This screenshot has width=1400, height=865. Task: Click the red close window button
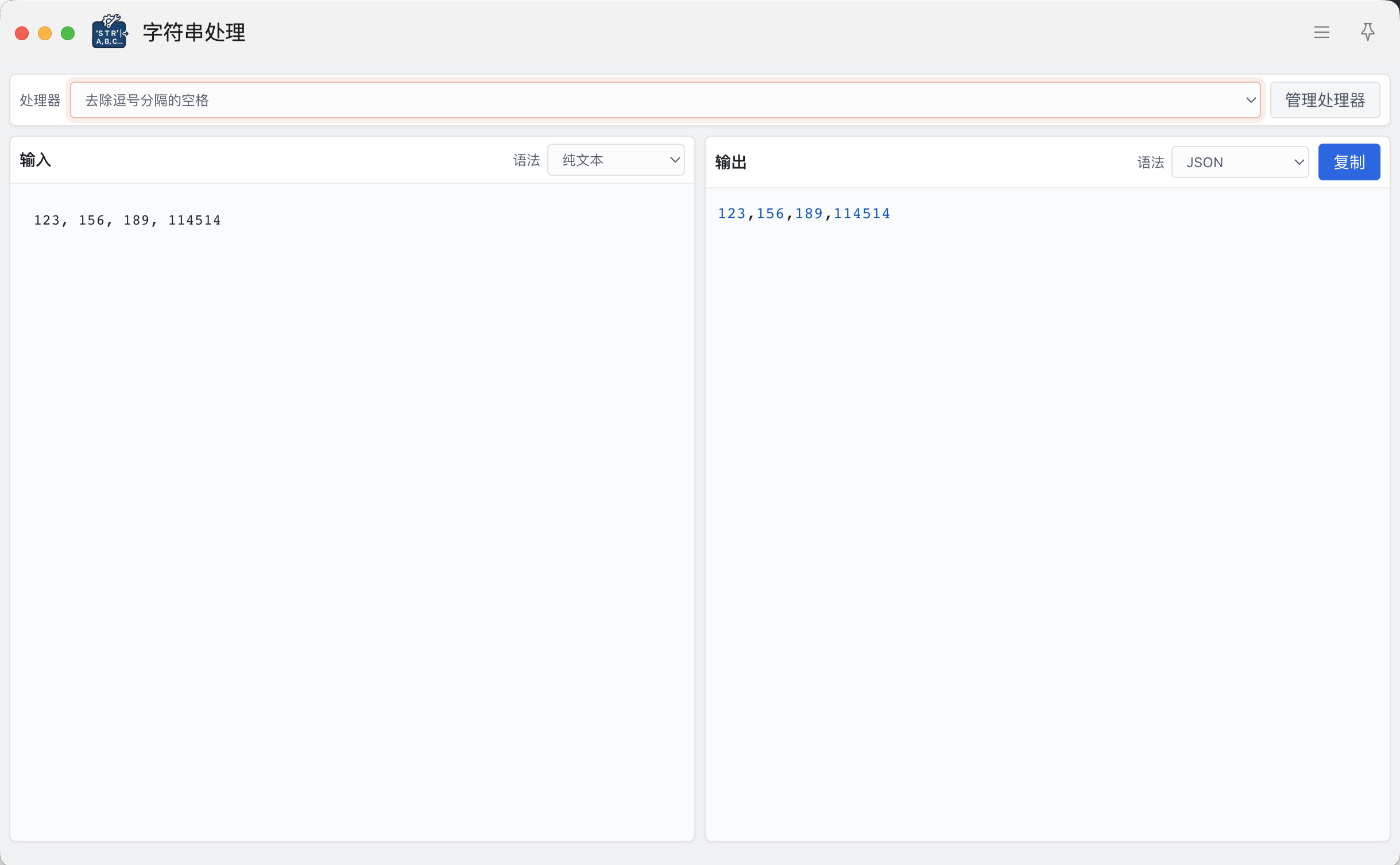point(22,33)
